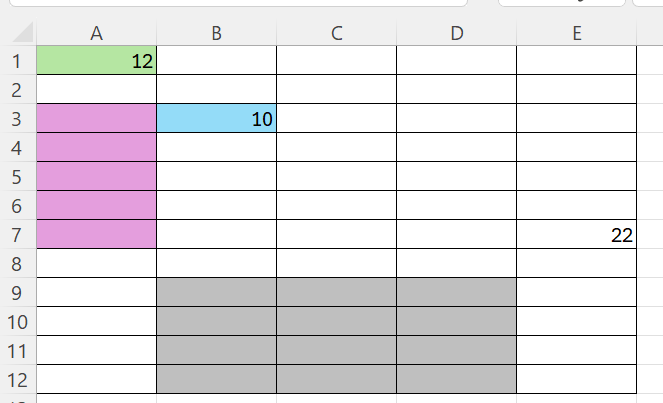Select column A header

(96, 33)
